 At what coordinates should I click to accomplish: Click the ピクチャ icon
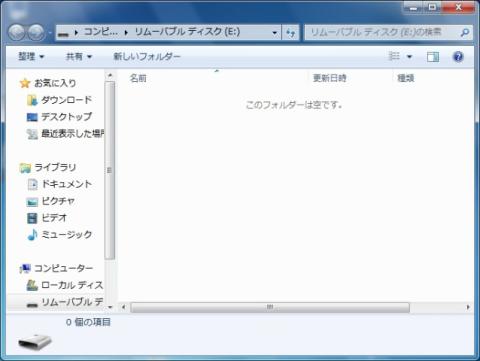(x=32, y=202)
